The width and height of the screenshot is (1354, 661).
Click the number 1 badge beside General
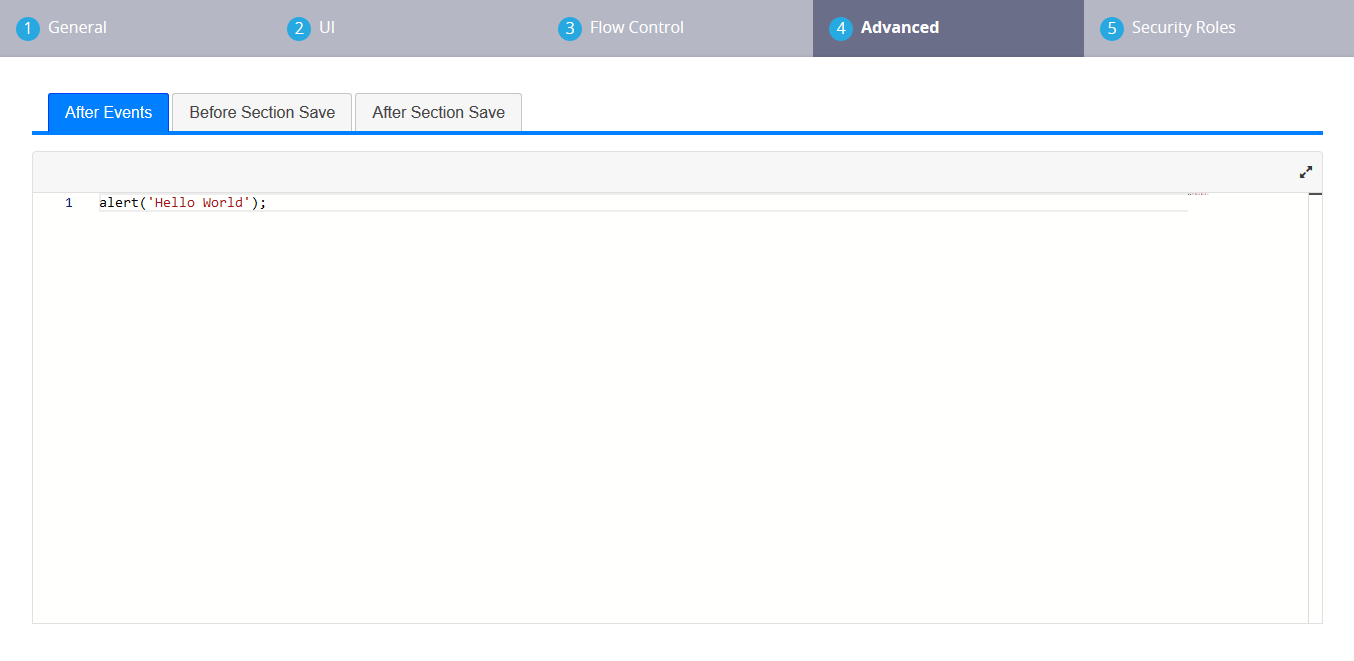click(28, 28)
